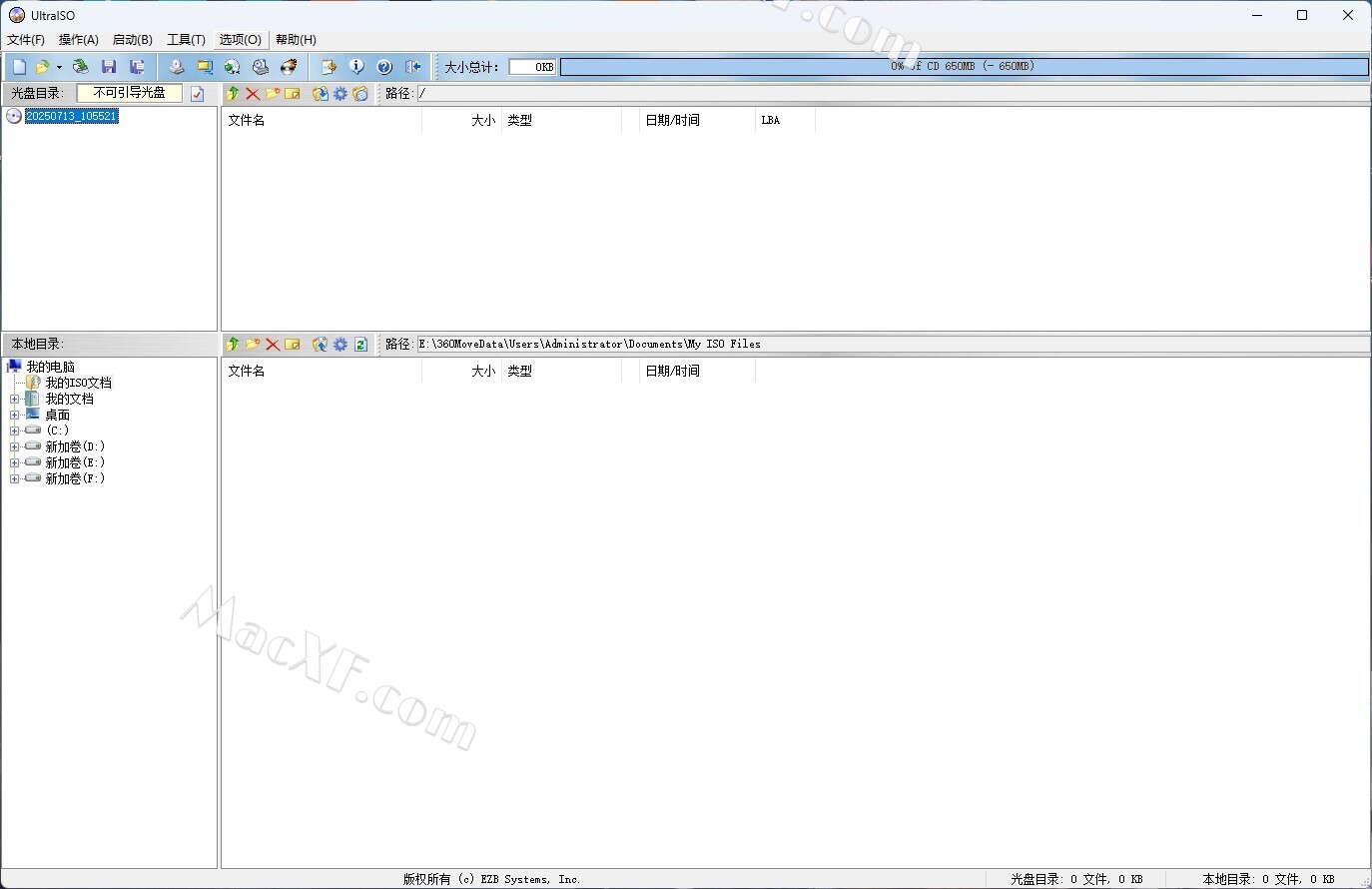
Task: Open Help with the question mark icon
Action: [384, 67]
